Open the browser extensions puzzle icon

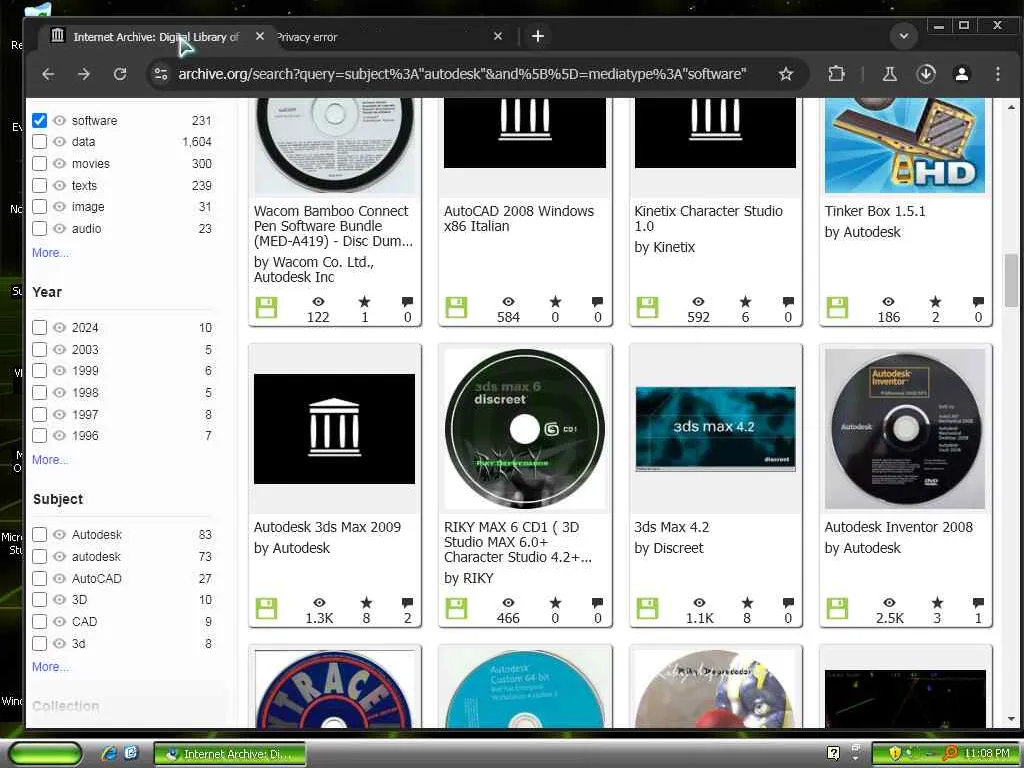tap(836, 74)
